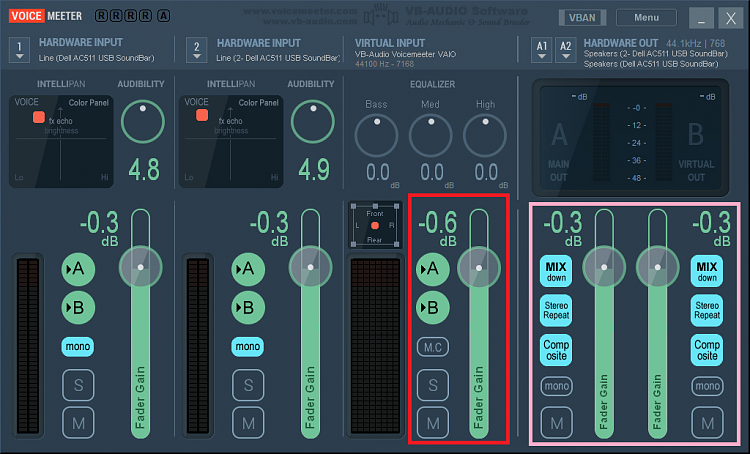
Task: Click the Color Panel label on input 1
Action: [x=88, y=102]
